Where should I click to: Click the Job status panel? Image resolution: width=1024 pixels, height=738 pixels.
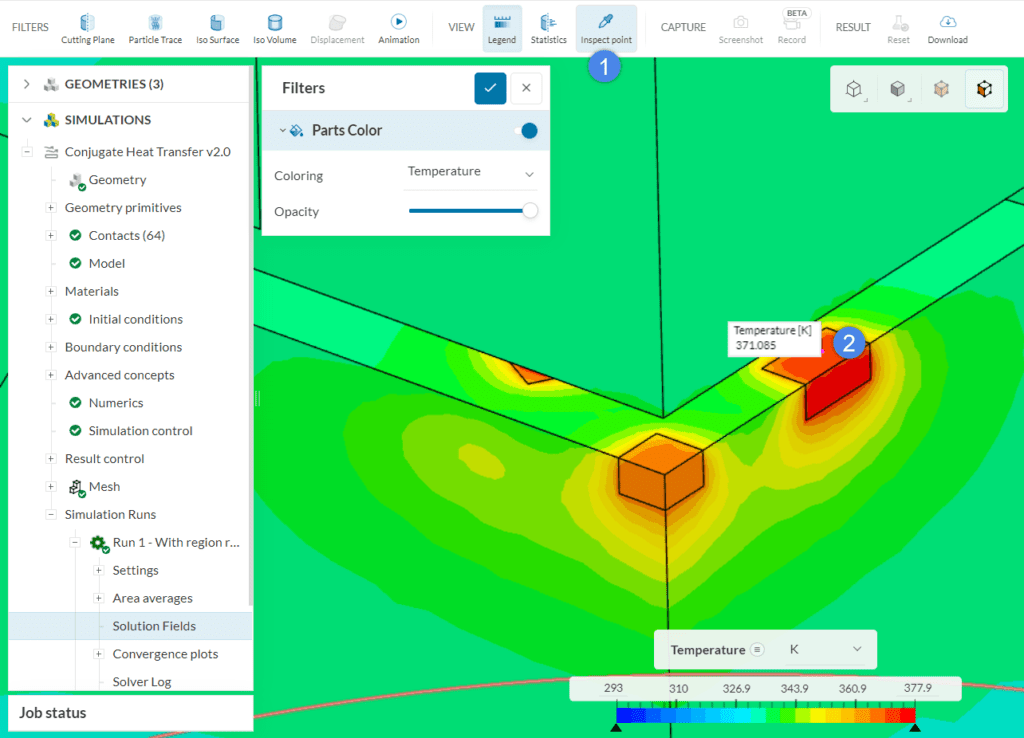[130, 713]
